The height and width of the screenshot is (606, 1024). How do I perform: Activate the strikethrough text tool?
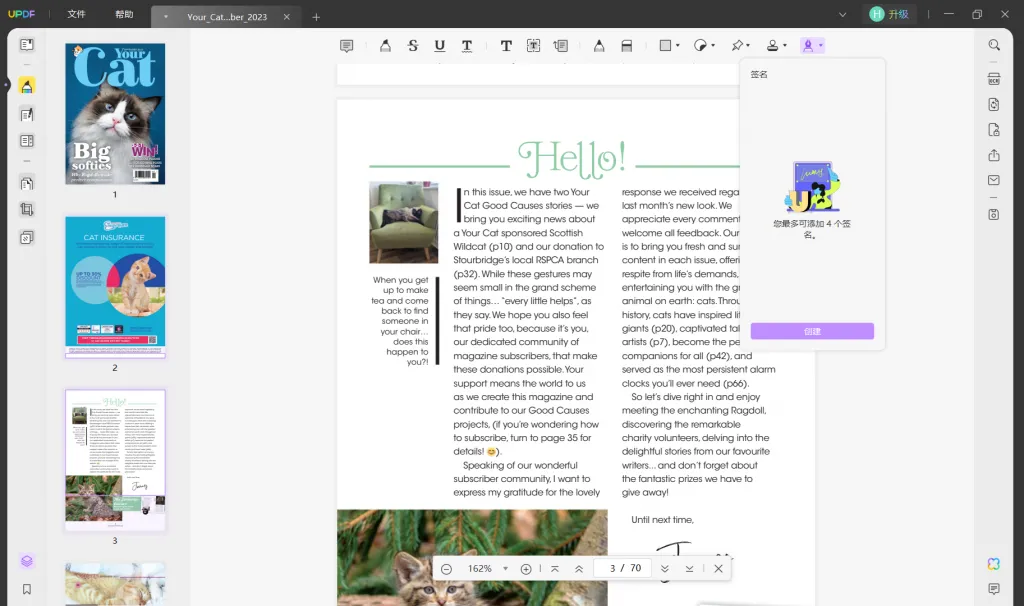[x=413, y=46]
